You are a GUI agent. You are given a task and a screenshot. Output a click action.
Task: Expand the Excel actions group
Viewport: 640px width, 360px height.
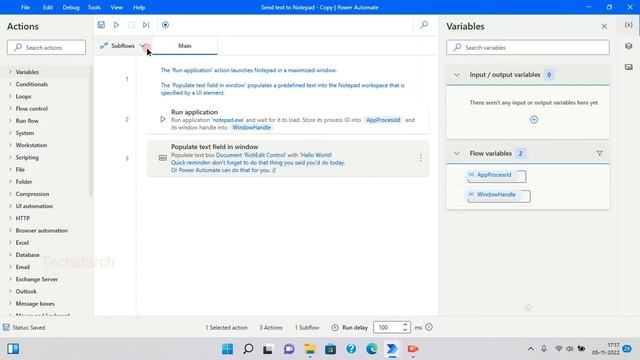tap(10, 242)
